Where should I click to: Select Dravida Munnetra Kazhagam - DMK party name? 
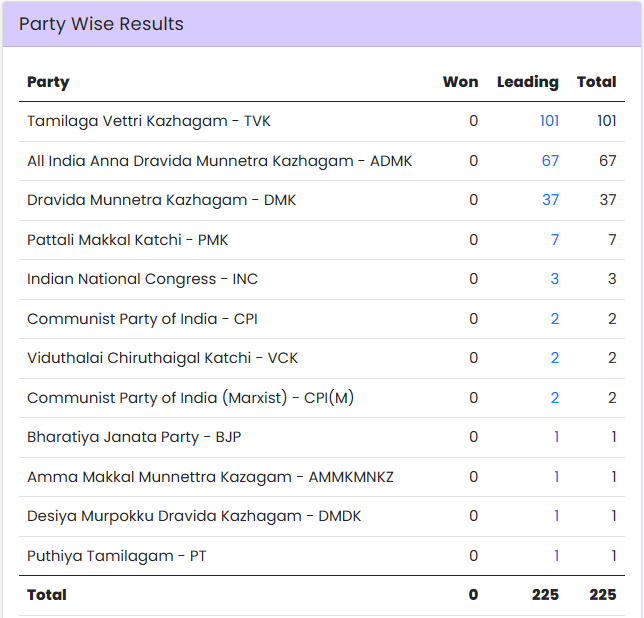pos(161,200)
